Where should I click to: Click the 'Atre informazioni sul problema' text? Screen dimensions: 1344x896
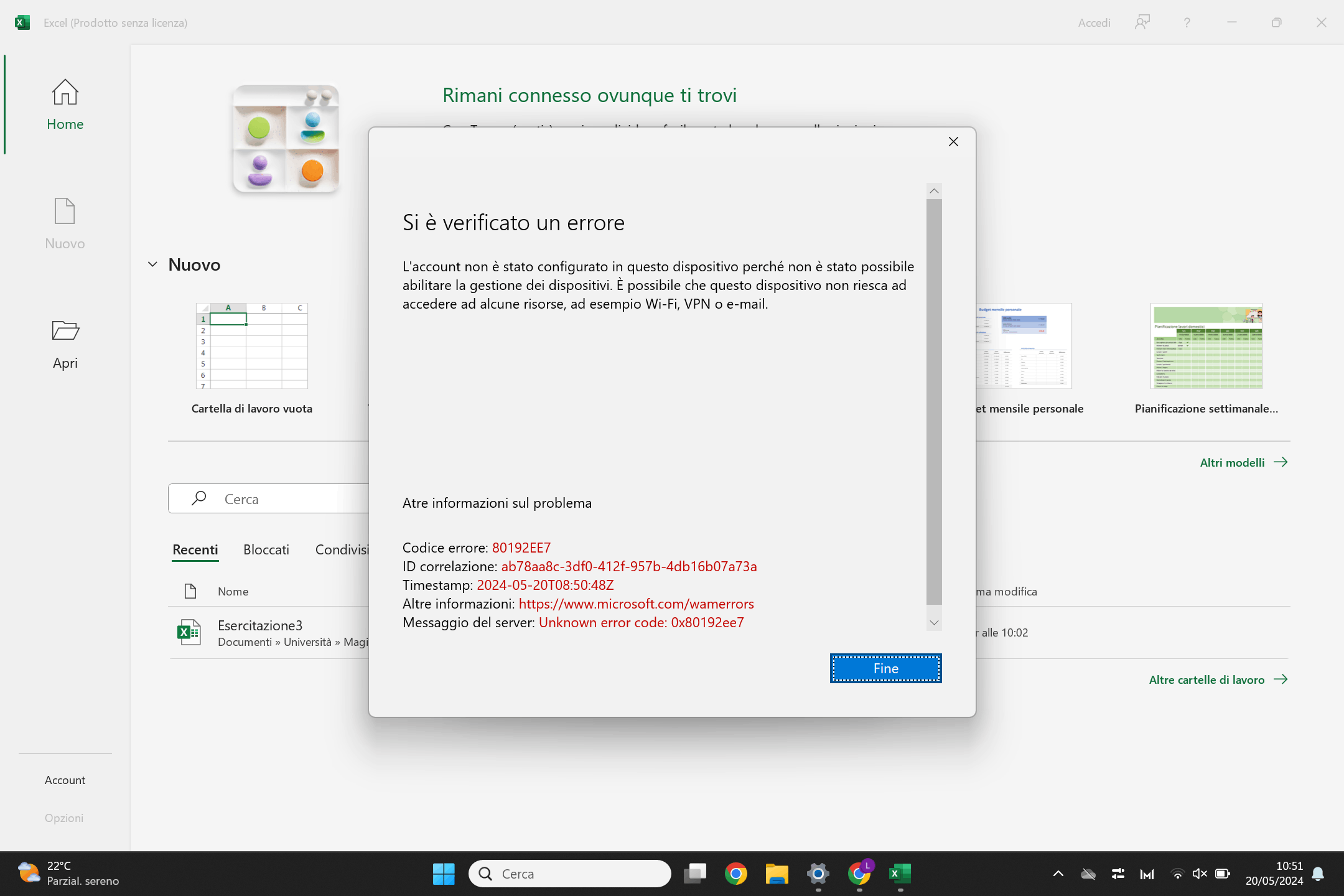tap(497, 503)
